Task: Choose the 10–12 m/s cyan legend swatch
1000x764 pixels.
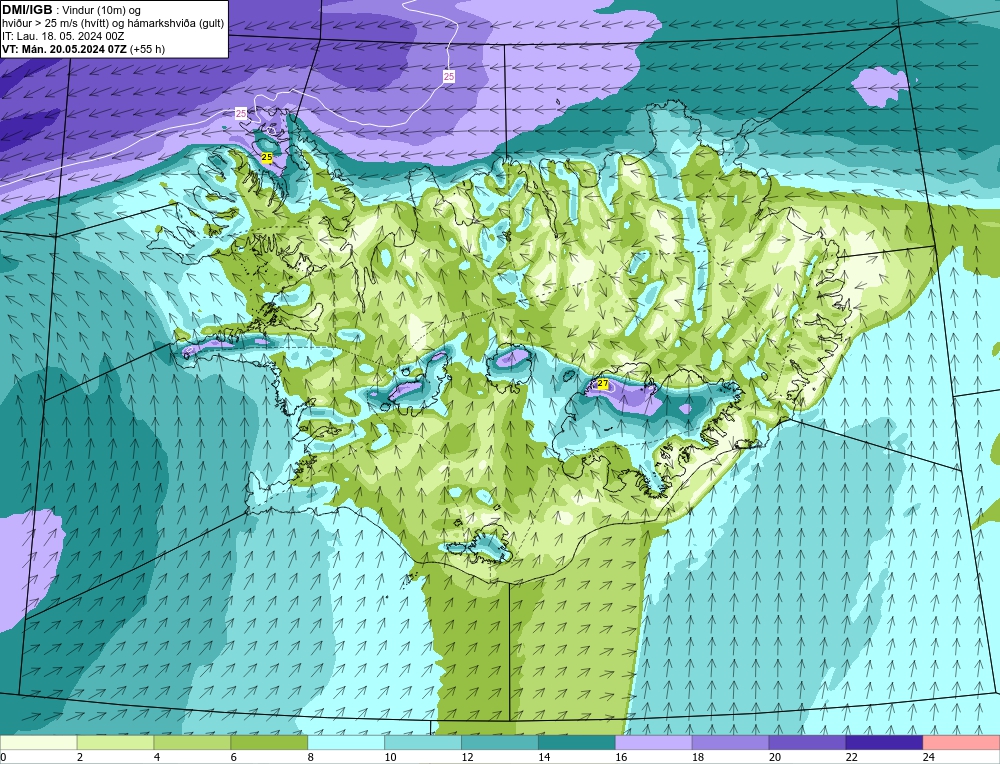Action: pos(423,742)
